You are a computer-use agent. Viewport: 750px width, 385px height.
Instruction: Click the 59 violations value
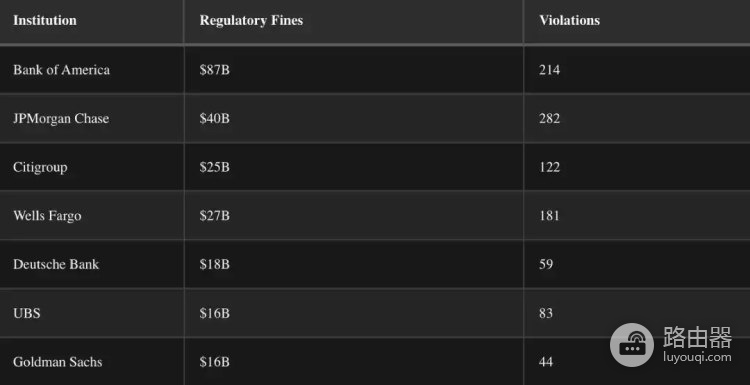[x=546, y=264]
